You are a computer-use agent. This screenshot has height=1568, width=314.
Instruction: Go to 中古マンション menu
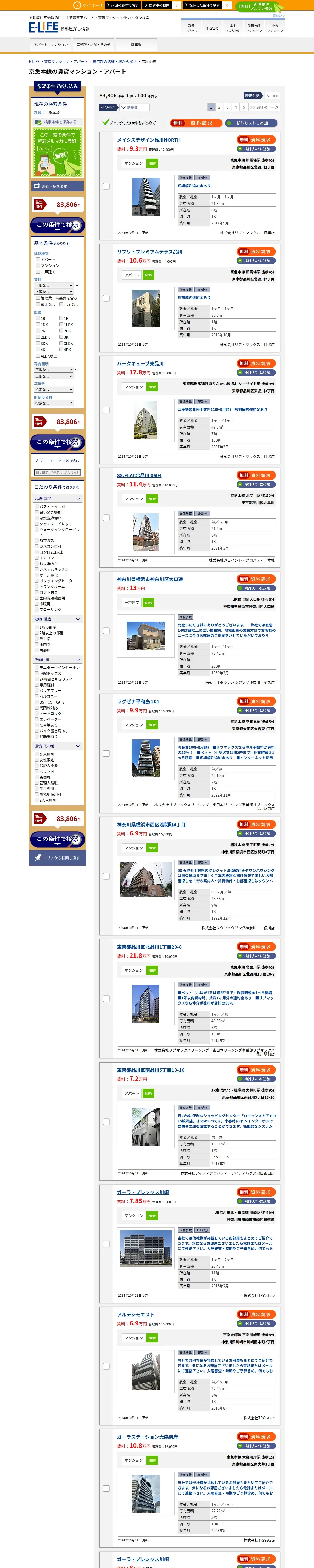point(275,28)
